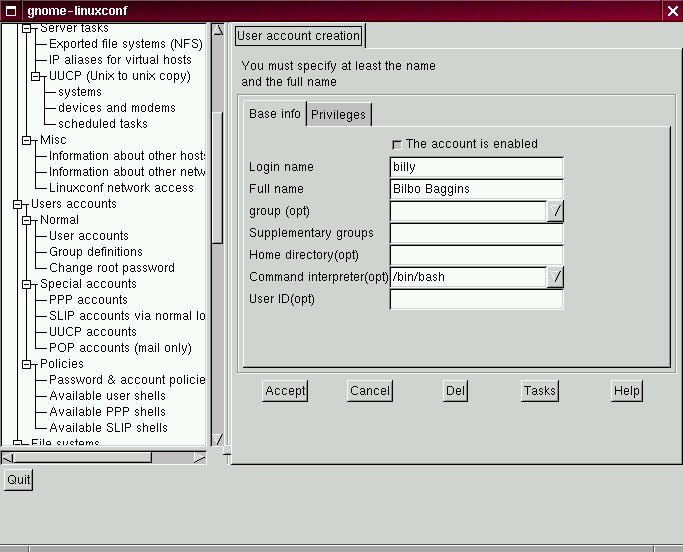683x552 pixels.
Task: Switch to the Privileges tab
Action: 338,115
